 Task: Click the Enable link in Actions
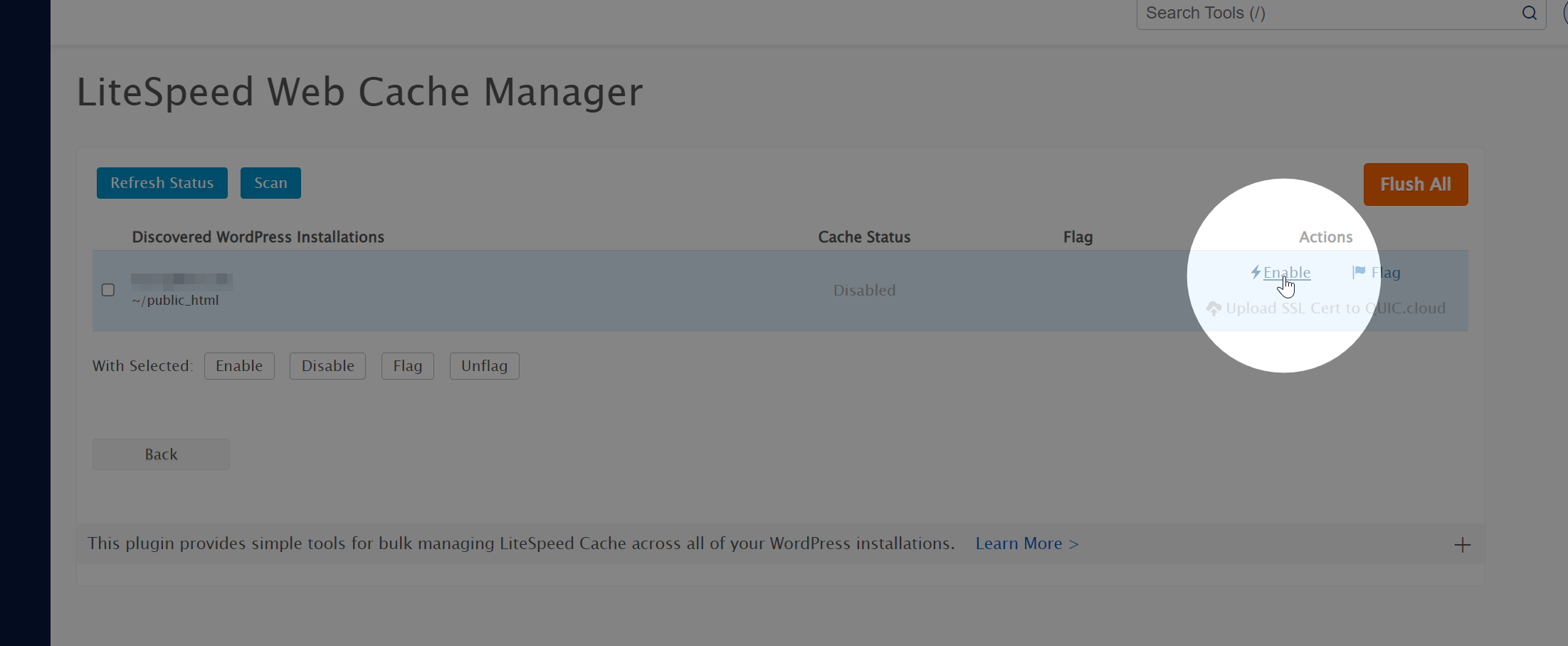click(x=1287, y=272)
